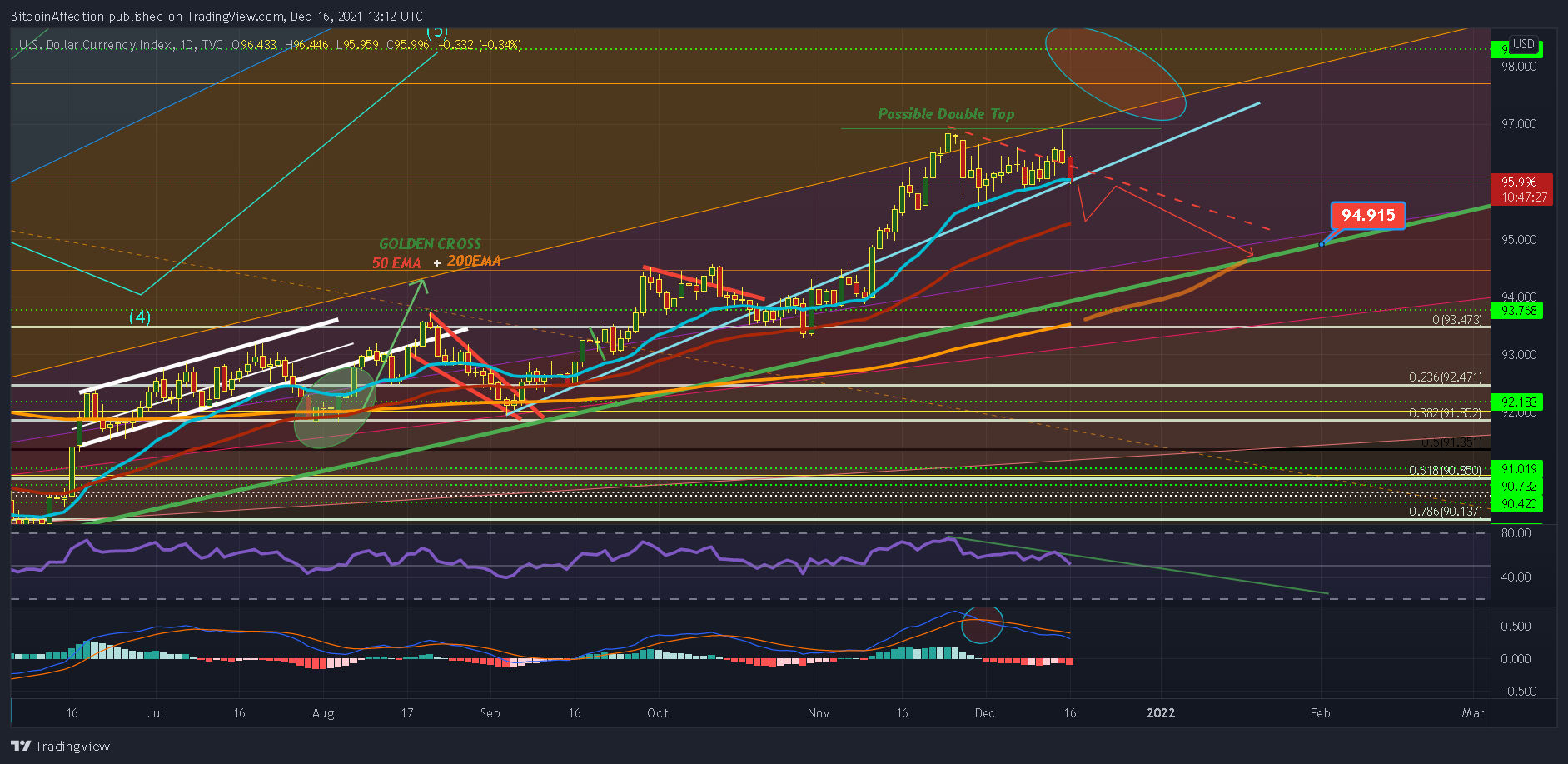Screen dimensions: 1568x764
Task: Click the green 90.420 price level tag
Action: point(1518,504)
